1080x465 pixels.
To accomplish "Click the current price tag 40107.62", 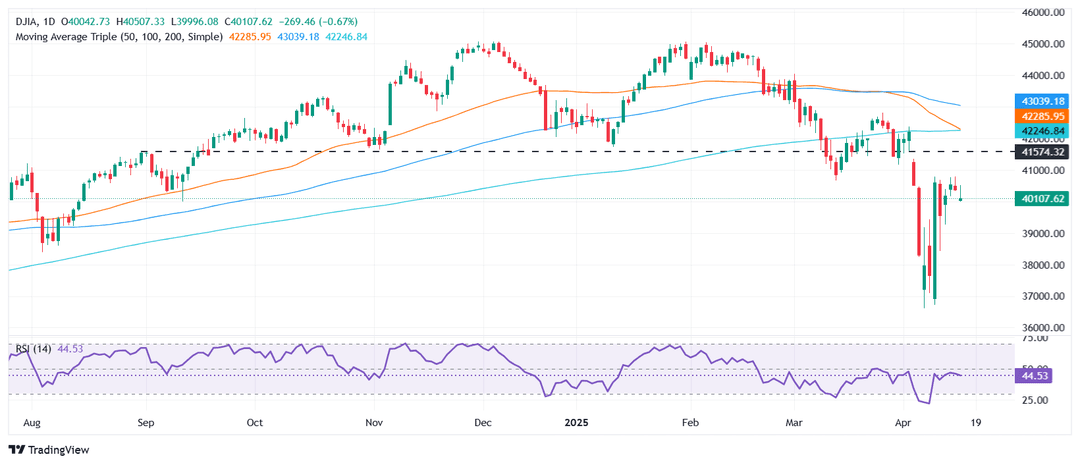I will pos(1044,198).
